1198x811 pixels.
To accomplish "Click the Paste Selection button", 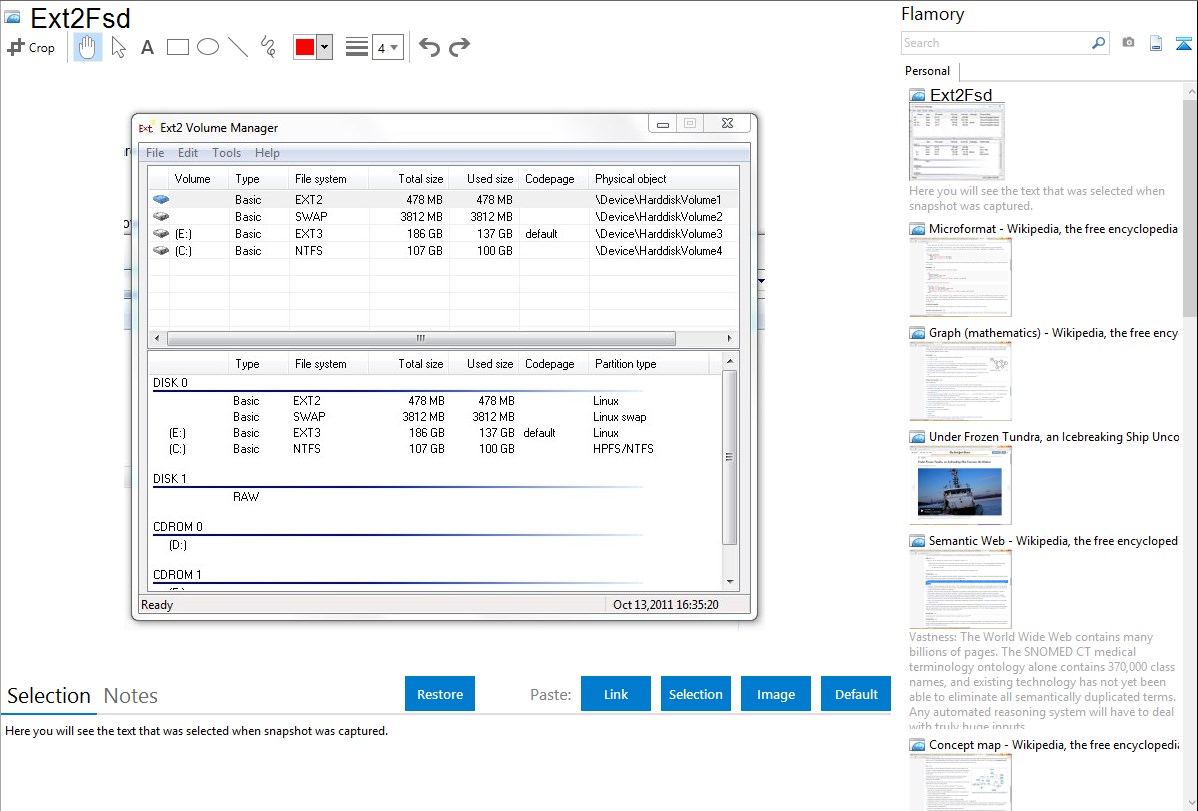I will point(695,694).
